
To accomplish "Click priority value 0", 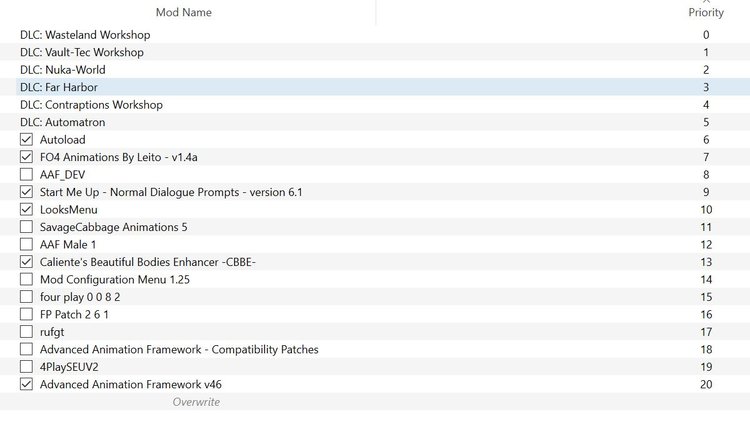I will [x=706, y=34].
